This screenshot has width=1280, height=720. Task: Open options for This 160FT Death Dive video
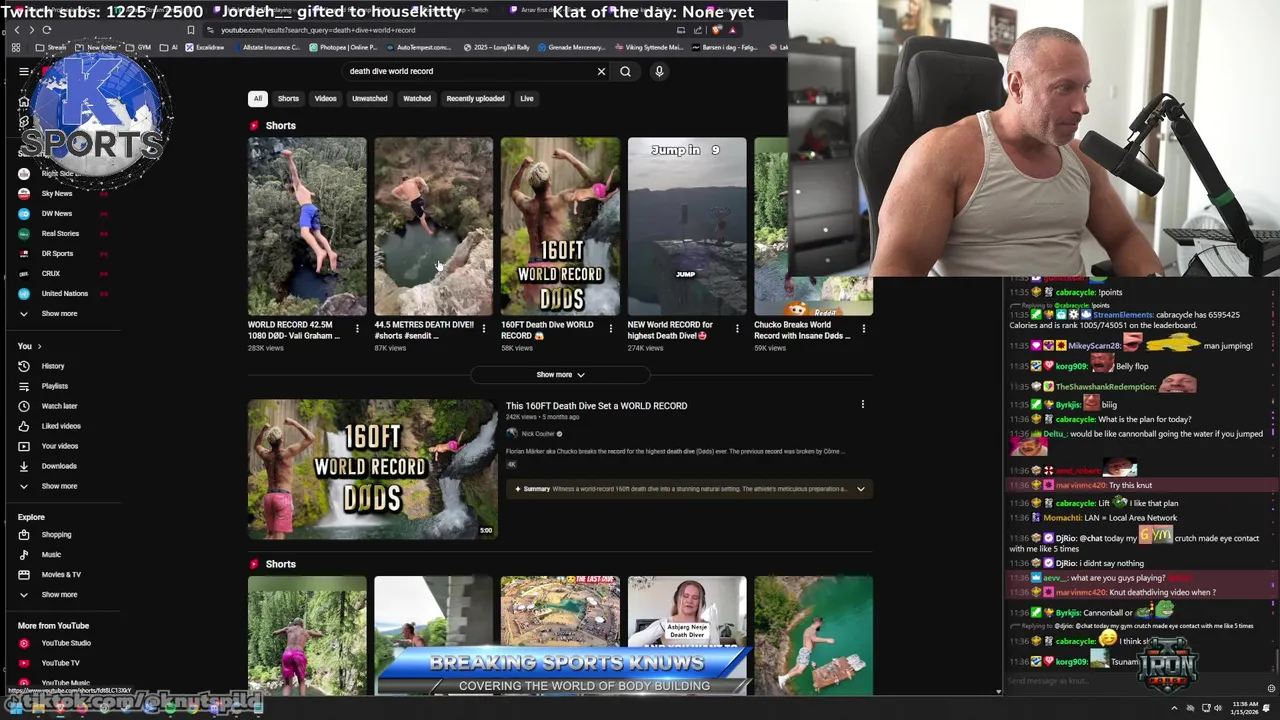(863, 405)
